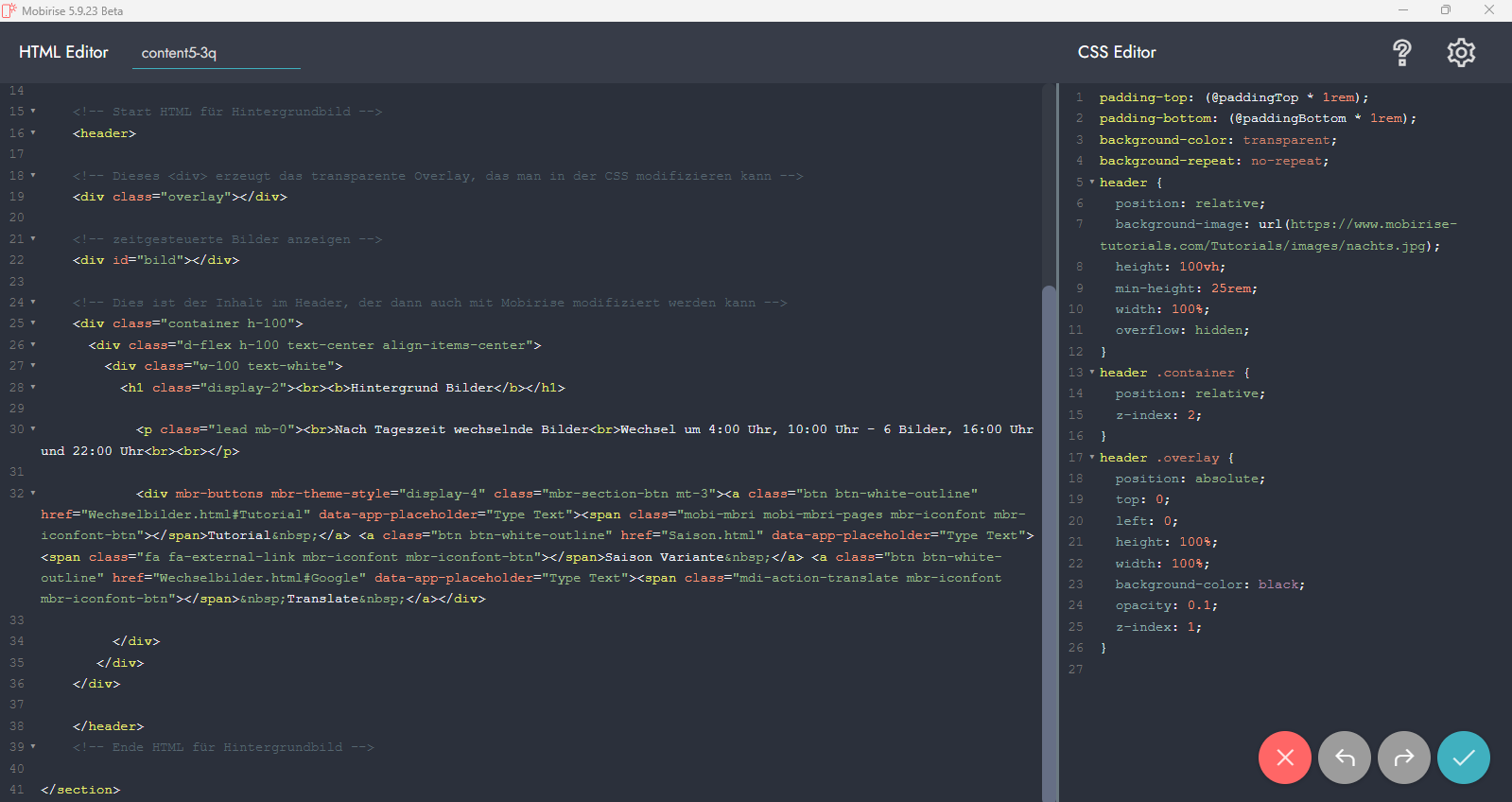Confirm changes with the teal checkmark button
This screenshot has width=1512, height=802.
click(1464, 758)
